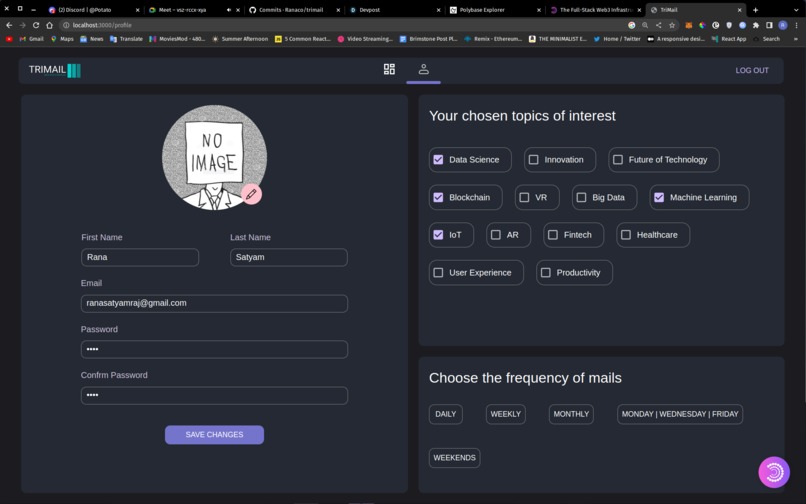Select DAILY mail frequency

446,414
